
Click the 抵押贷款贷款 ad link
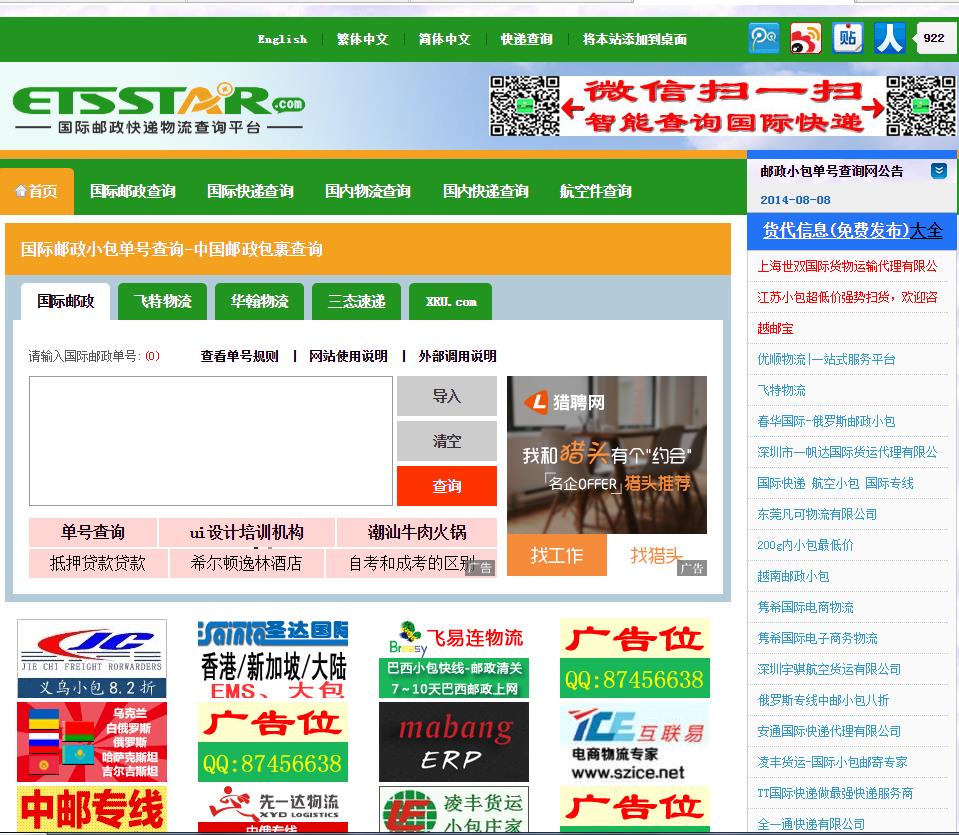98,563
